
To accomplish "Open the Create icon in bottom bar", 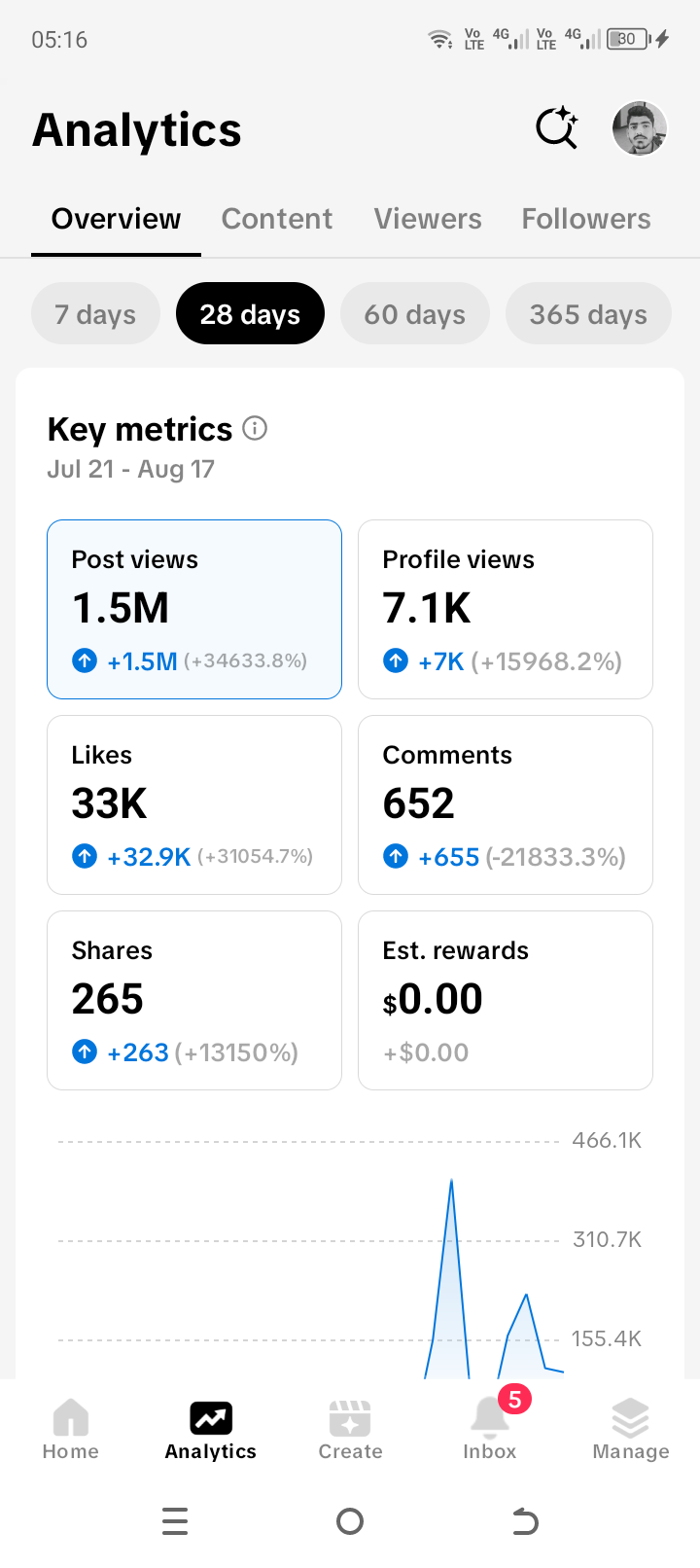I will [x=350, y=1429].
